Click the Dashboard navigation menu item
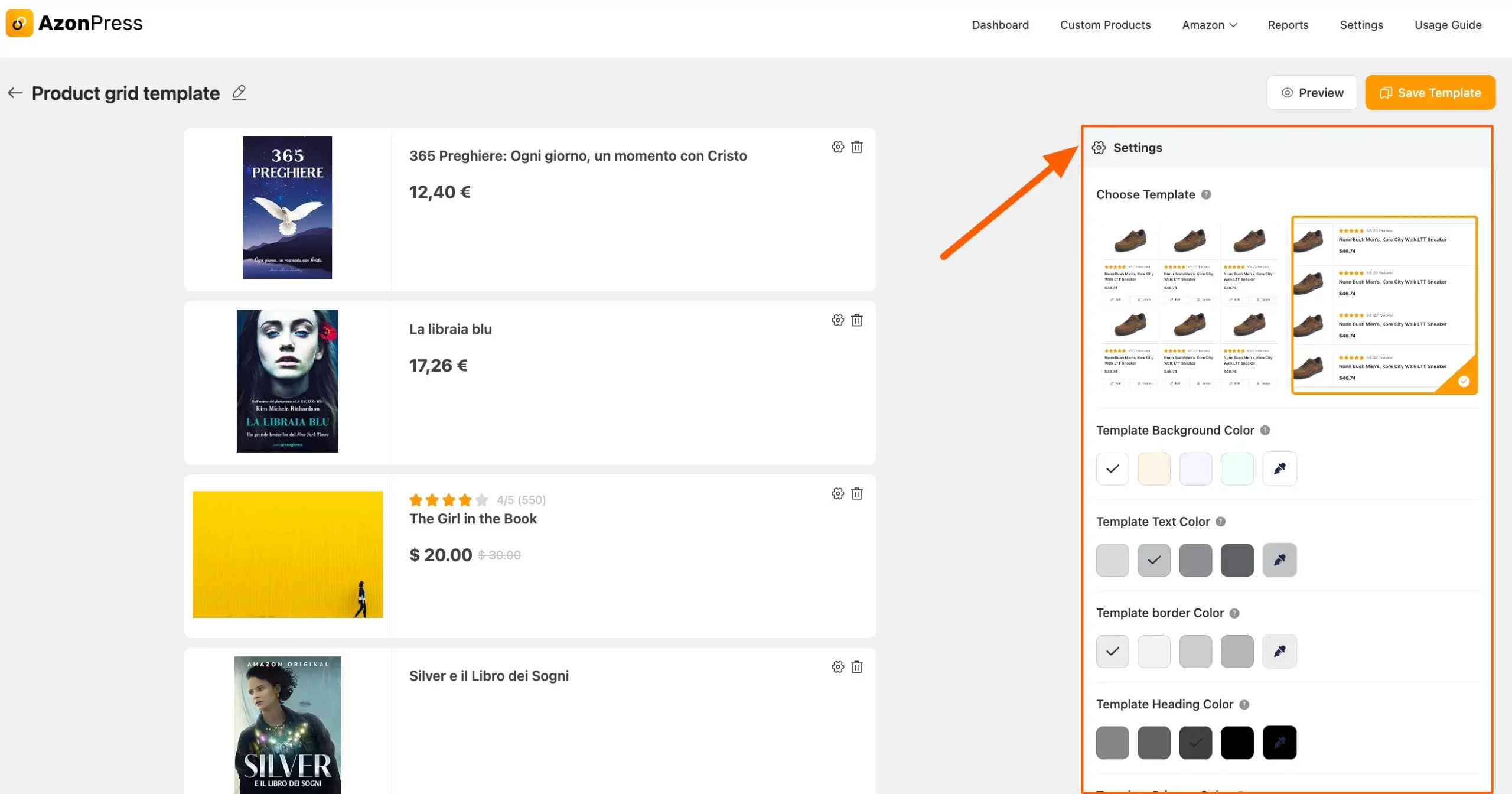This screenshot has height=794, width=1512. tap(1000, 24)
